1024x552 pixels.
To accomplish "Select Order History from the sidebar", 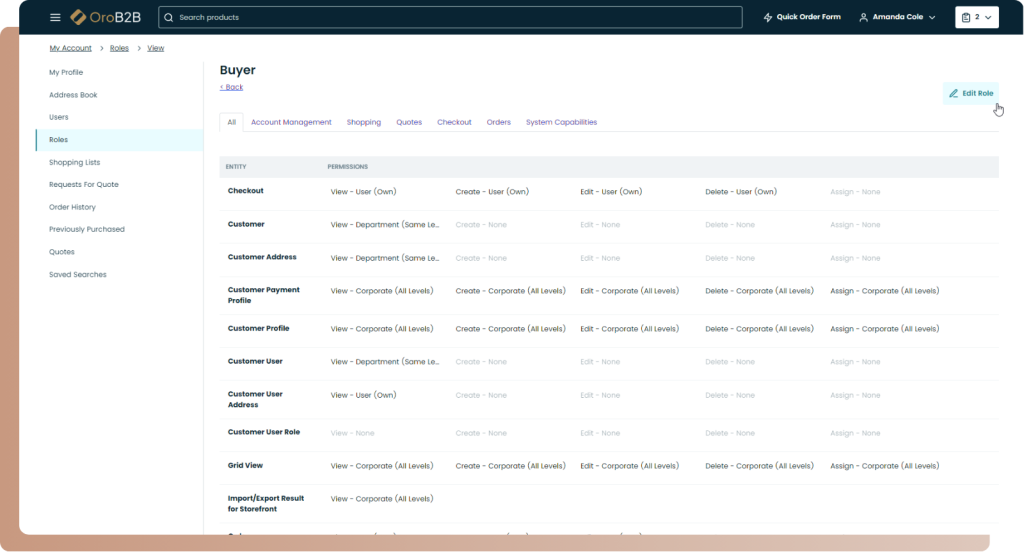I will (72, 207).
